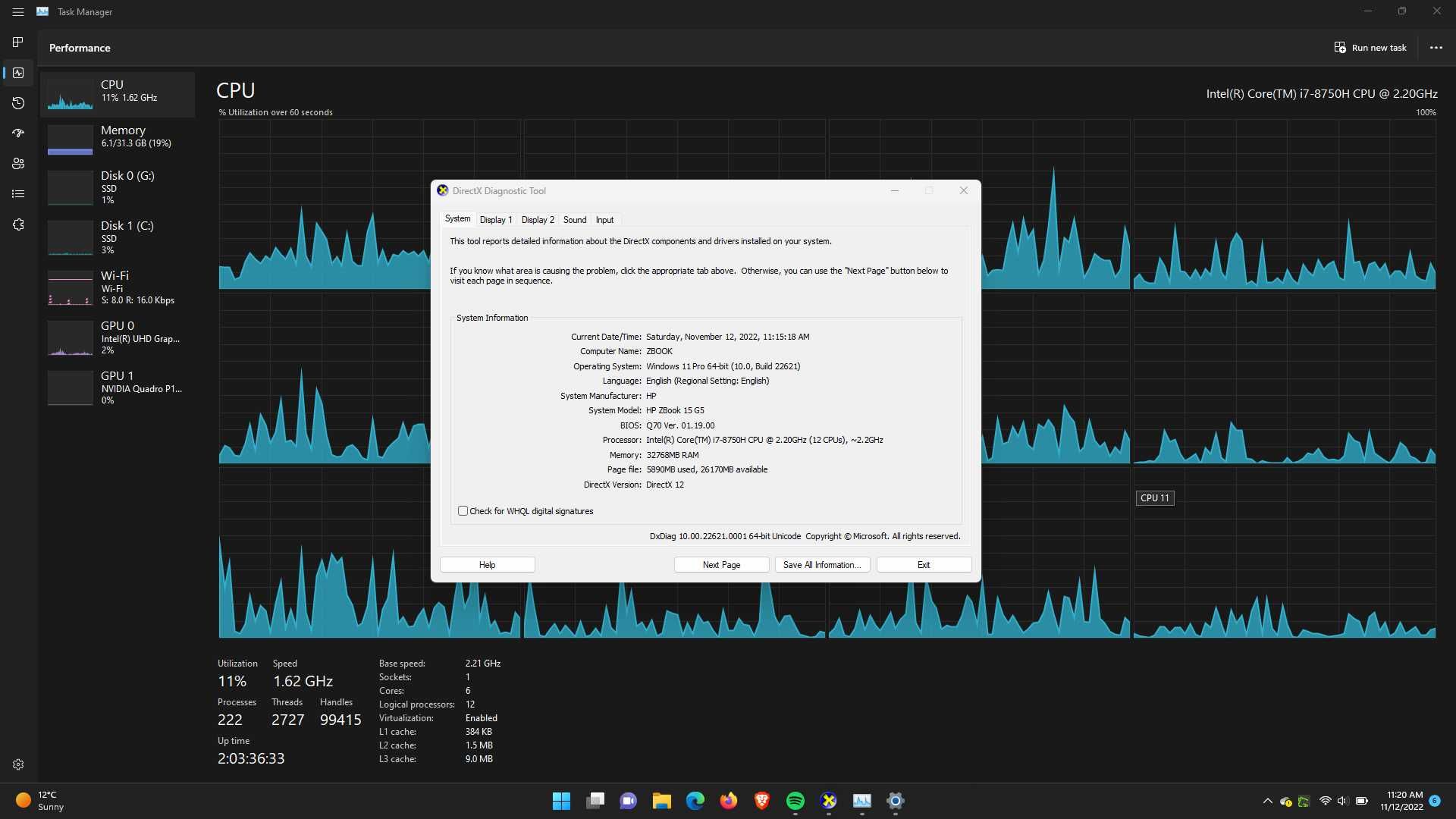This screenshot has height=819, width=1456.
Task: Close the DirectX Diagnostic Tool window
Action: pyautogui.click(x=963, y=190)
